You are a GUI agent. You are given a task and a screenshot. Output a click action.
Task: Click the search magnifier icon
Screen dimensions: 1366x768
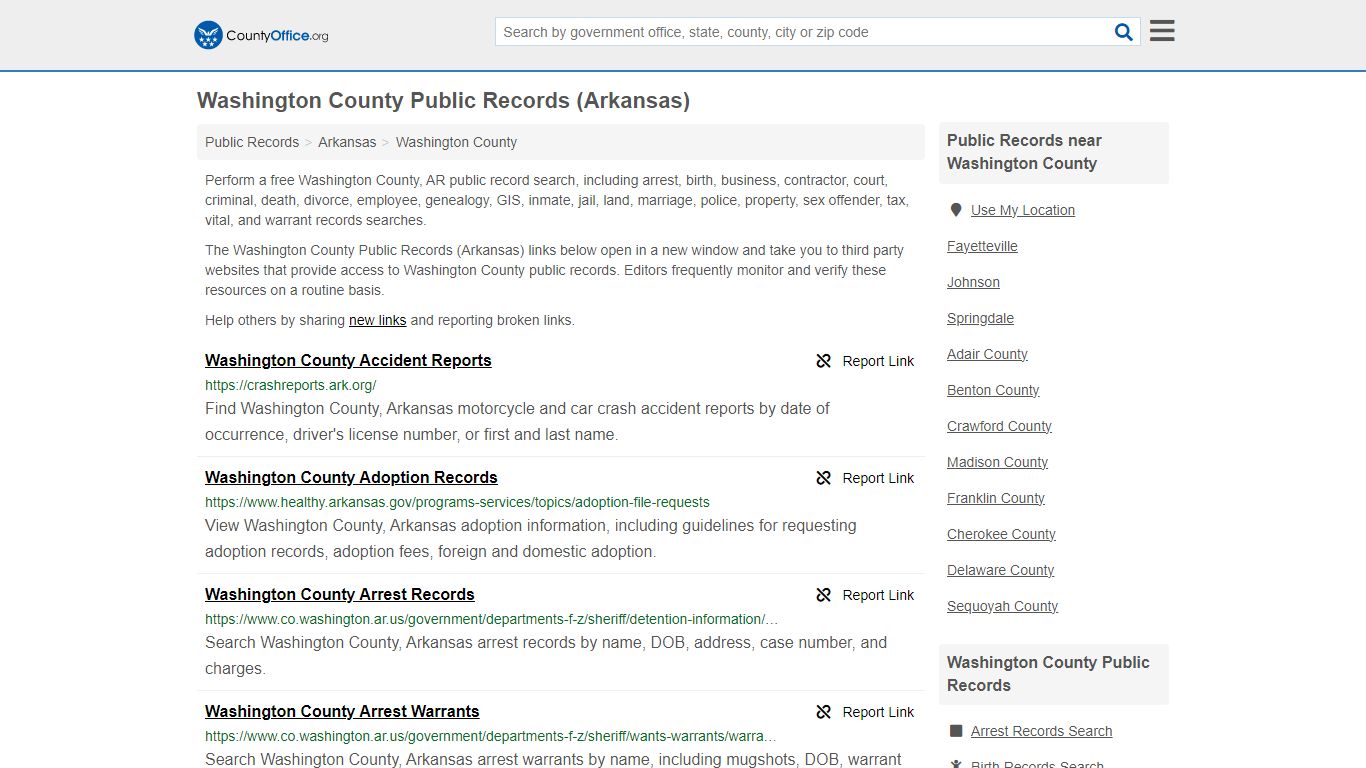(1124, 32)
